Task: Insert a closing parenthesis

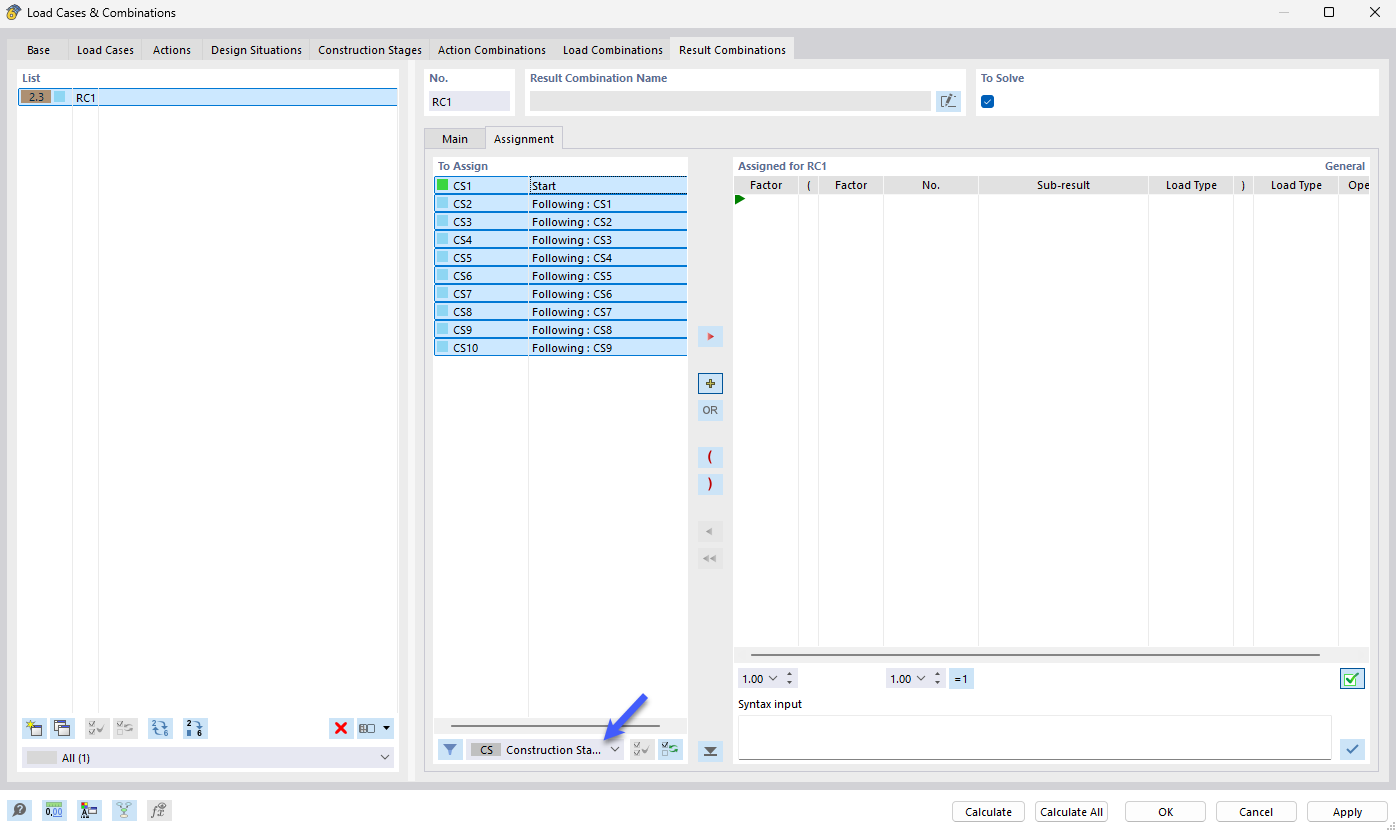Action: coord(710,484)
